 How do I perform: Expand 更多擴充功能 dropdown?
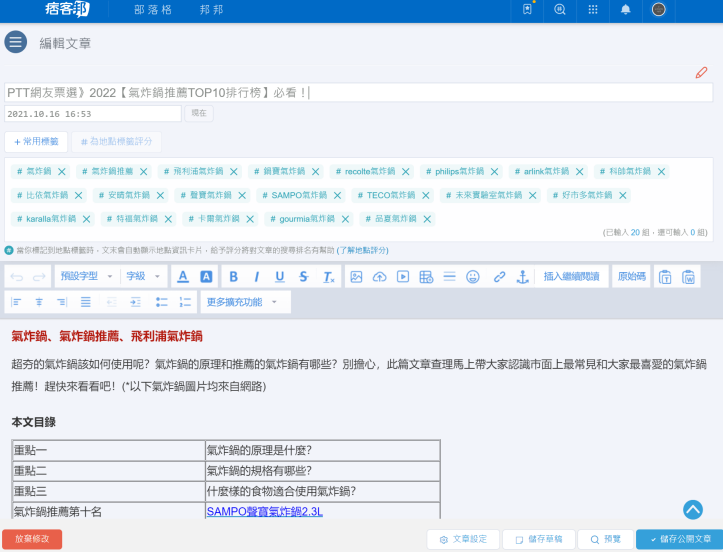pyautogui.click(x=245, y=302)
